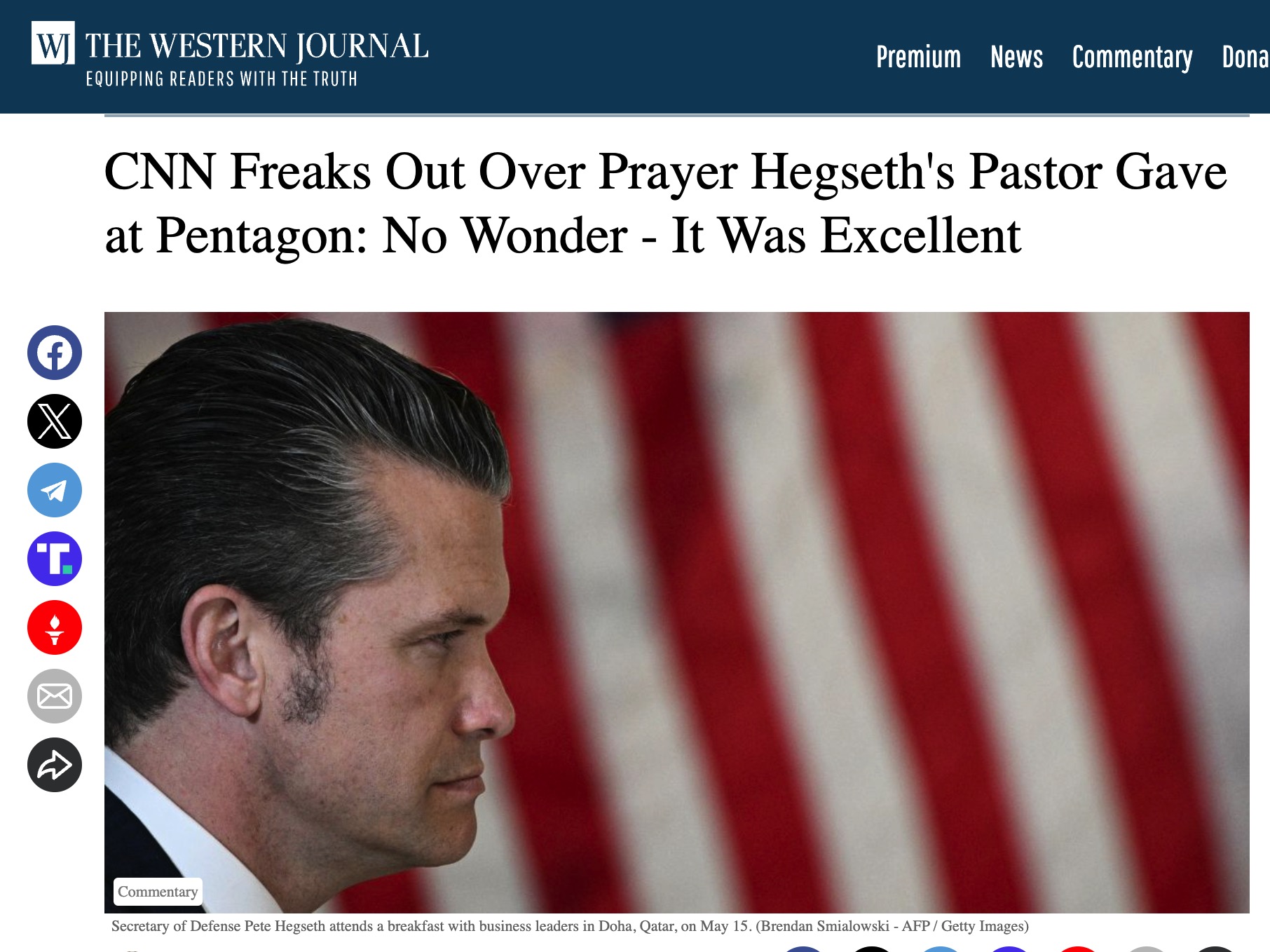Viewport: 1270px width, 952px height.
Task: Share via red torch sidebar icon
Action: point(55,627)
